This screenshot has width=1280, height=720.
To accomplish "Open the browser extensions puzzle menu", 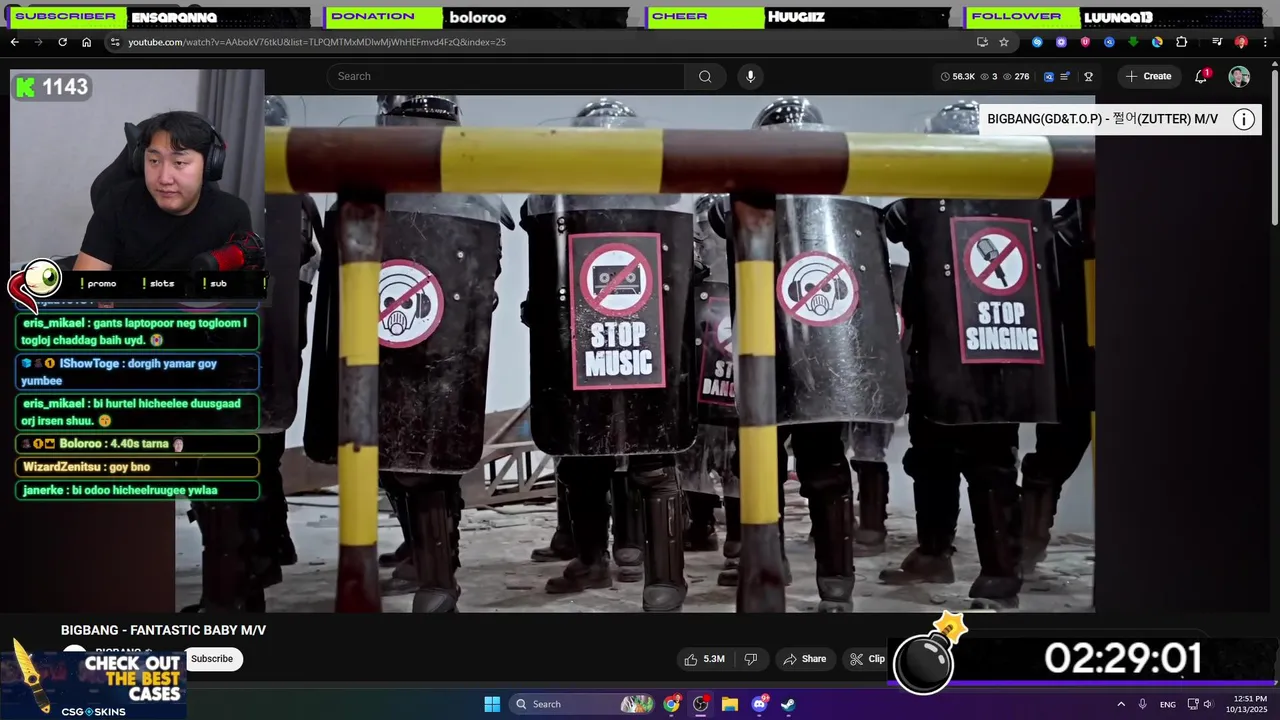I will coord(1181,42).
